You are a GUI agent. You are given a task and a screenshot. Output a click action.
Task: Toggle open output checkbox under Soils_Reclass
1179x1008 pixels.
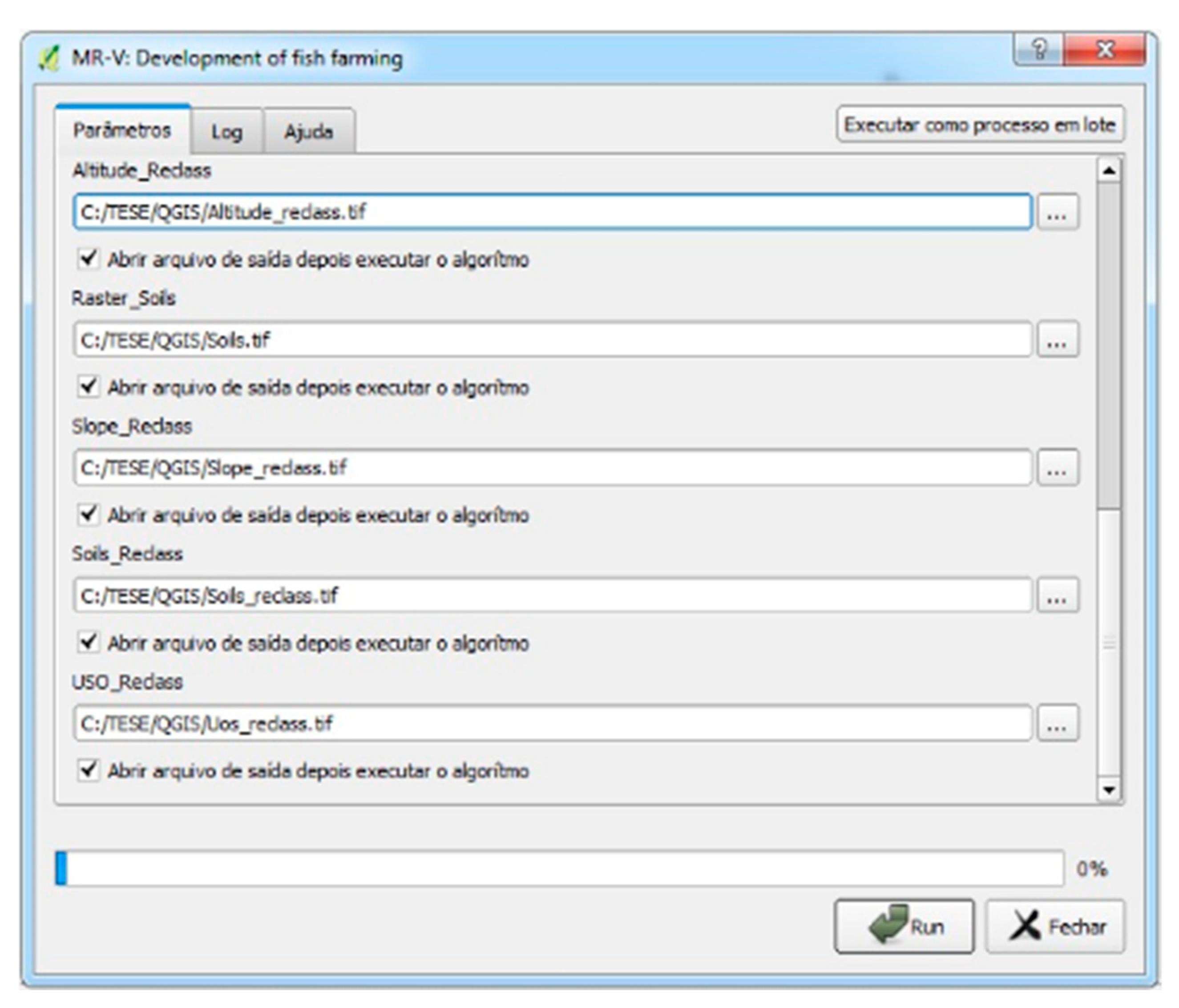coord(88,643)
